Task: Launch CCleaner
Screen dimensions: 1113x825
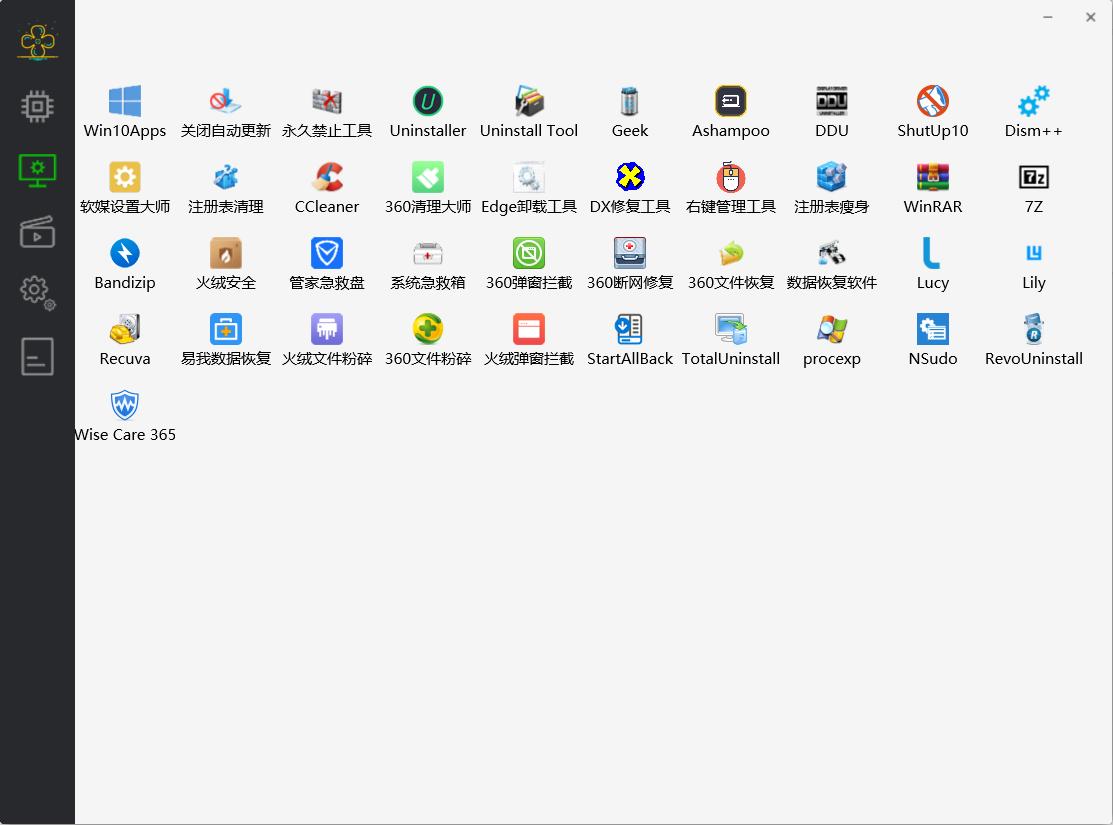Action: pyautogui.click(x=326, y=182)
